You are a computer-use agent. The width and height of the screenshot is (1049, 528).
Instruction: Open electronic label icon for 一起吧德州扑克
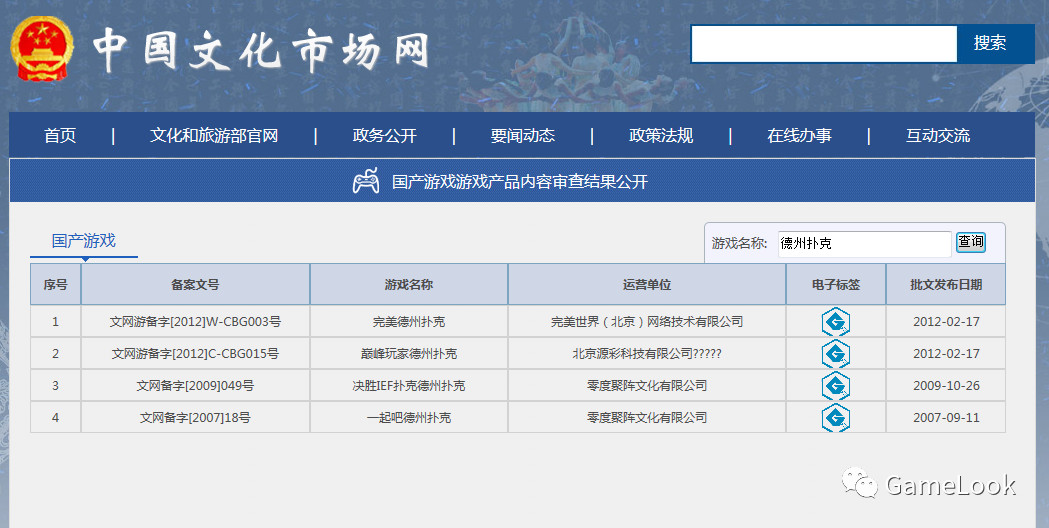[836, 418]
